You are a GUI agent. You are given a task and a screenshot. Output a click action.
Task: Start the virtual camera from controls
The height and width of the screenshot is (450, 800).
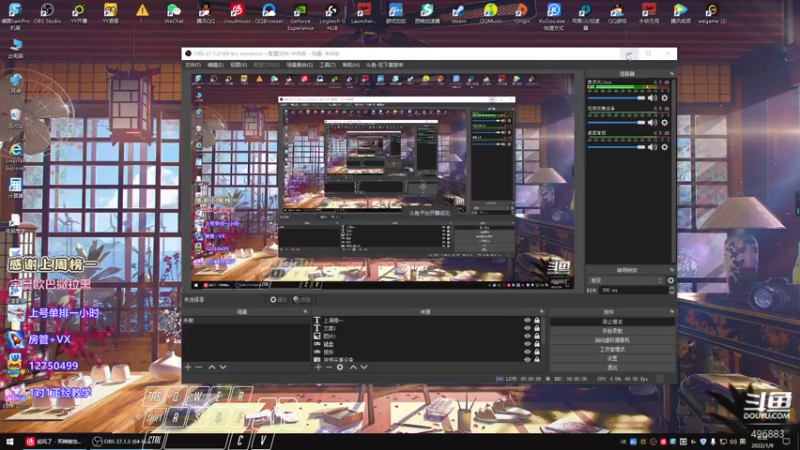tap(612, 340)
